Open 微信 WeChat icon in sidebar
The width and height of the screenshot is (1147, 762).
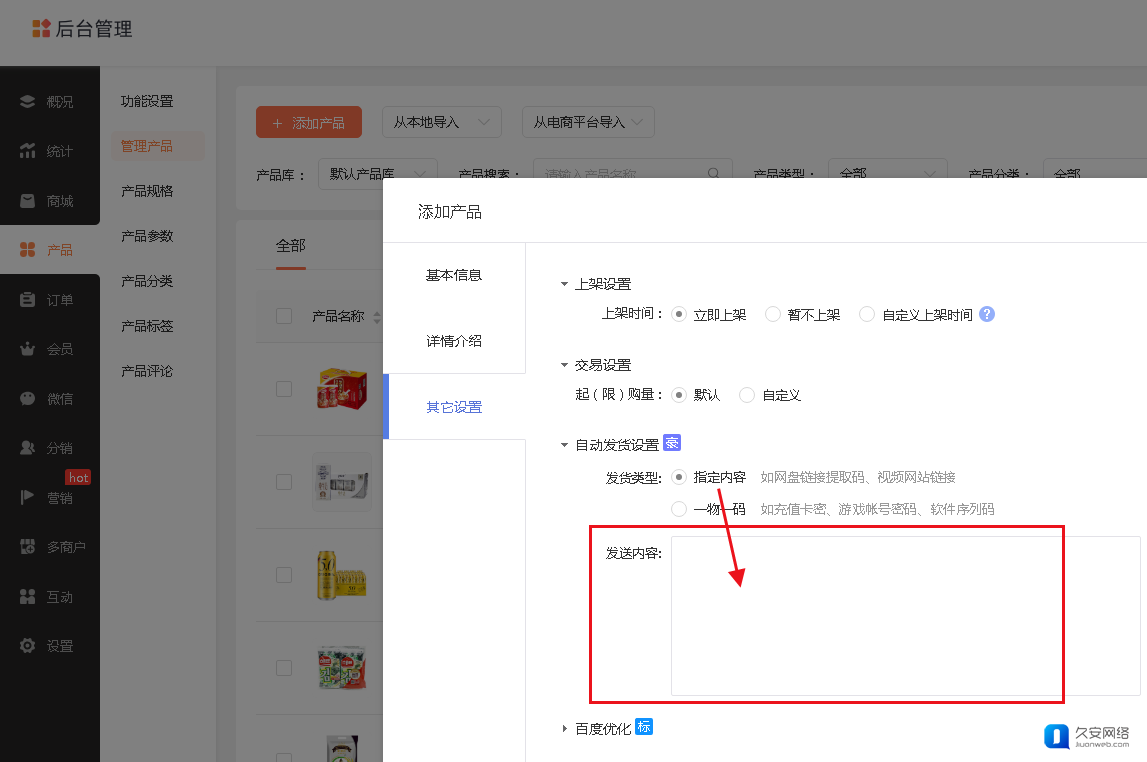pyautogui.click(x=28, y=398)
